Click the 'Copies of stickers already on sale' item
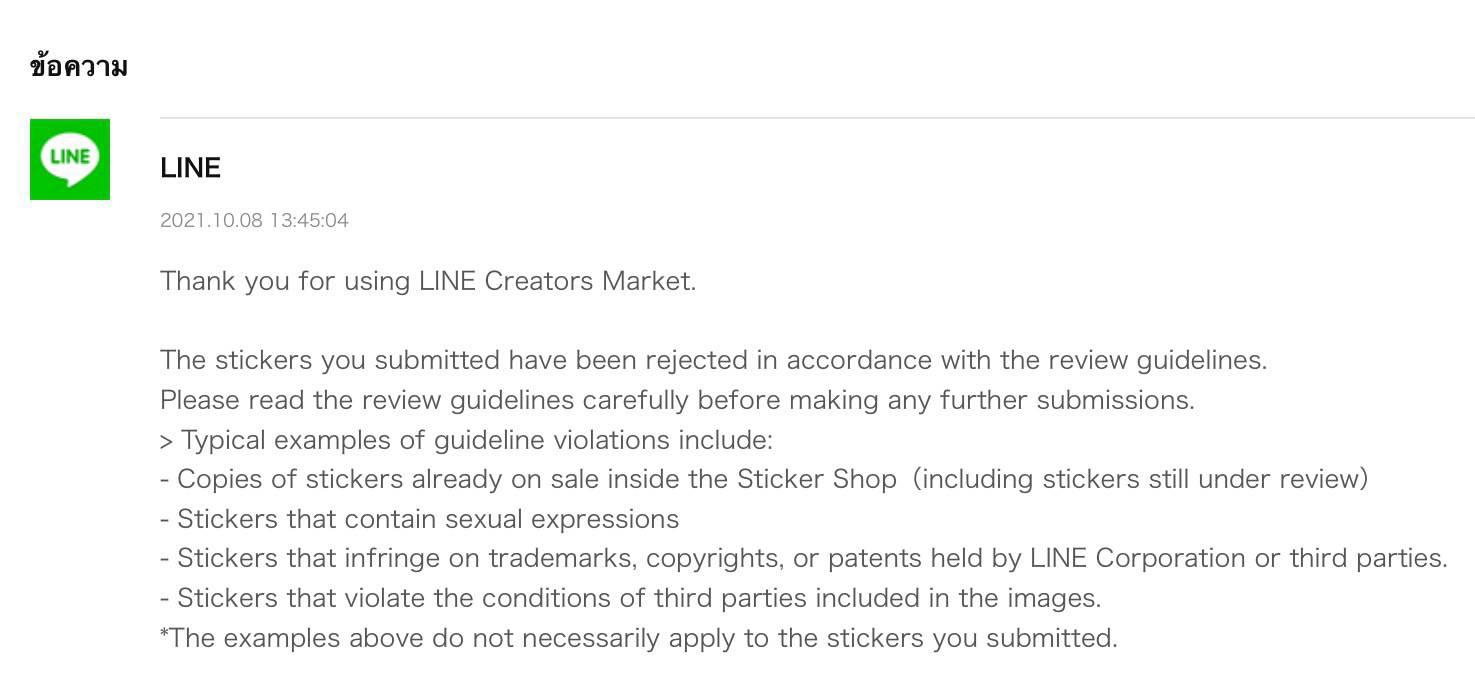The image size is (1475, 687). [x=764, y=479]
